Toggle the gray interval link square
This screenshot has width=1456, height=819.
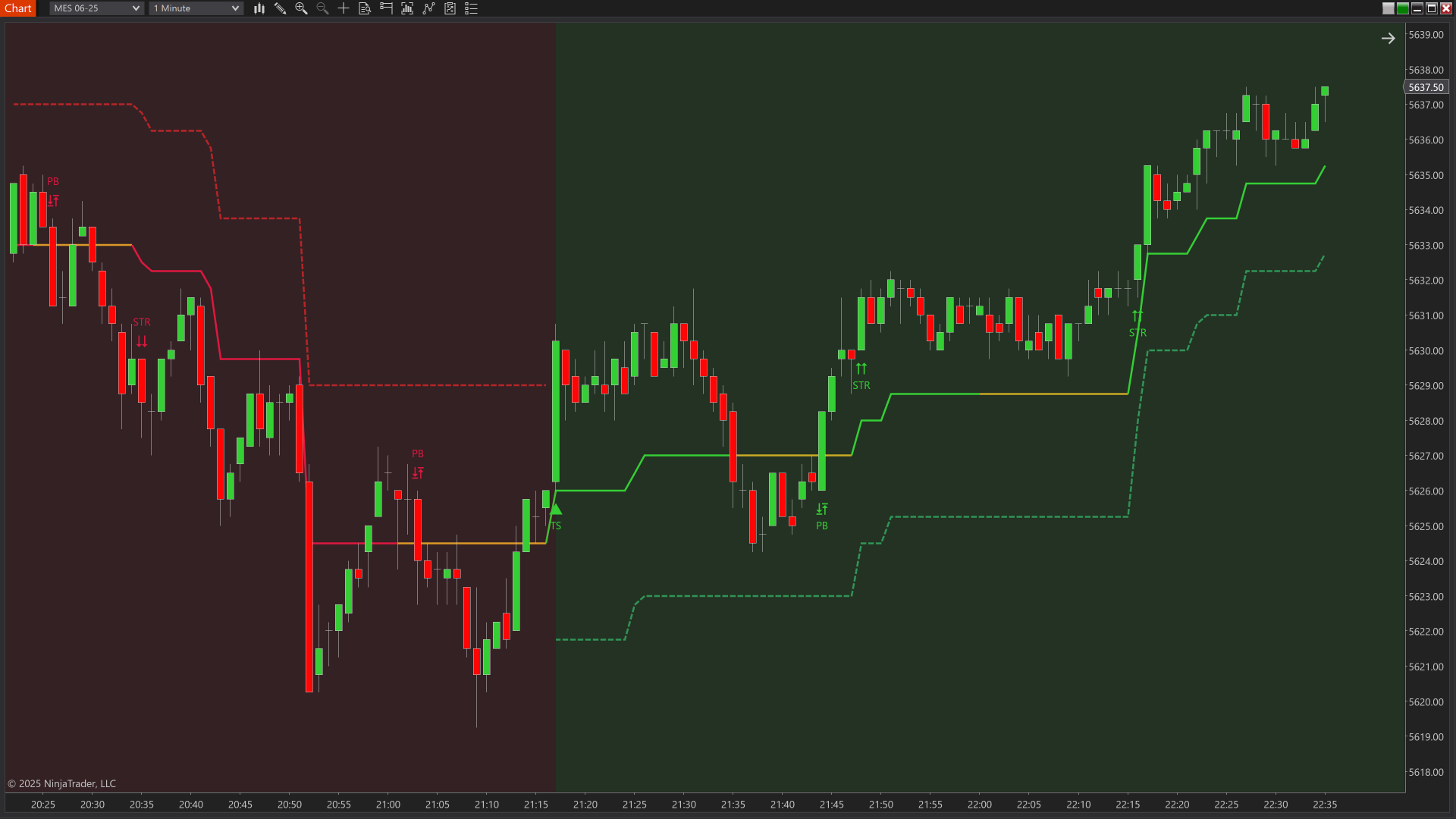coord(1389,8)
